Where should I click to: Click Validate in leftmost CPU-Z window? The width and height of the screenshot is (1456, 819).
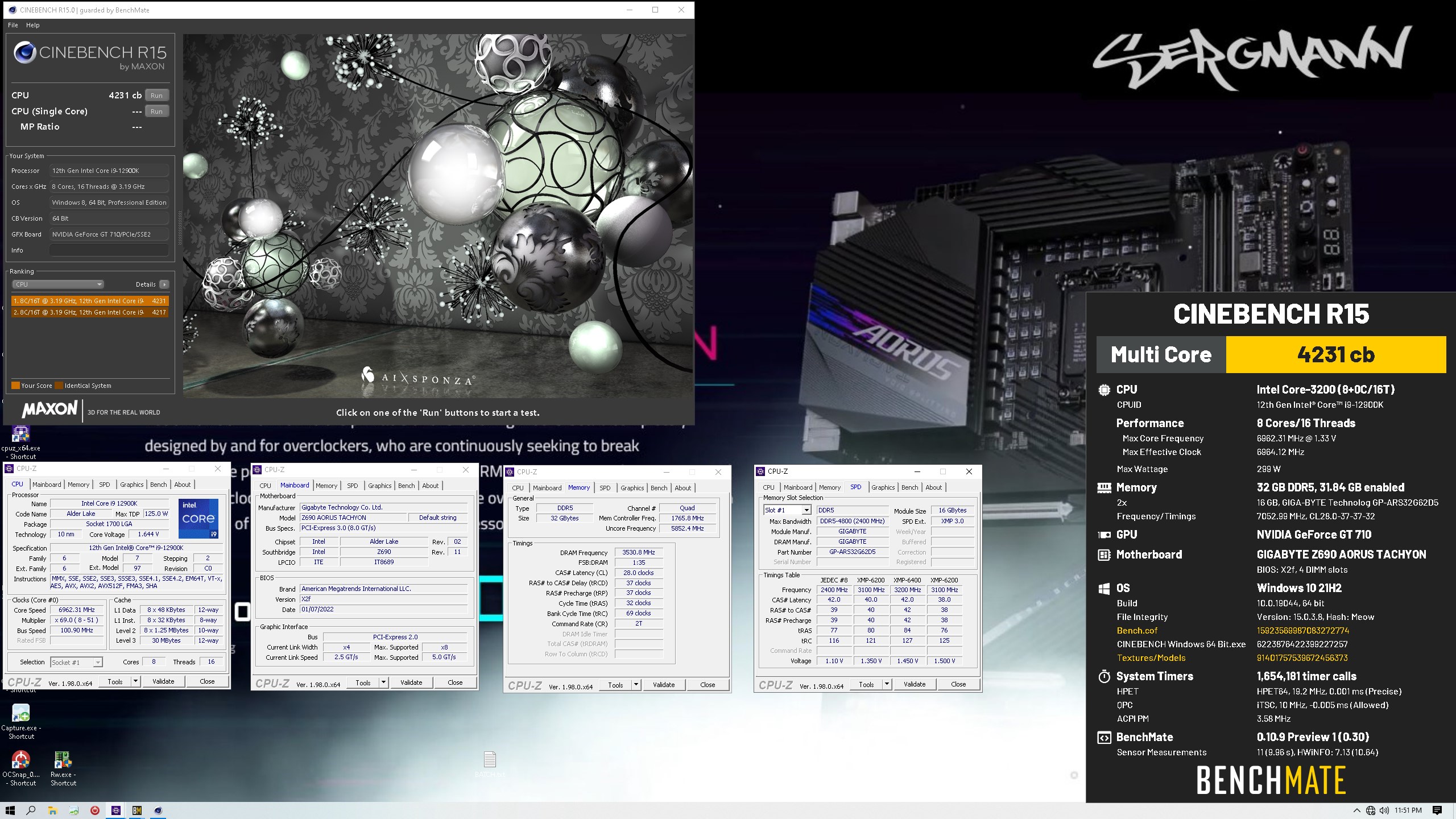(163, 681)
